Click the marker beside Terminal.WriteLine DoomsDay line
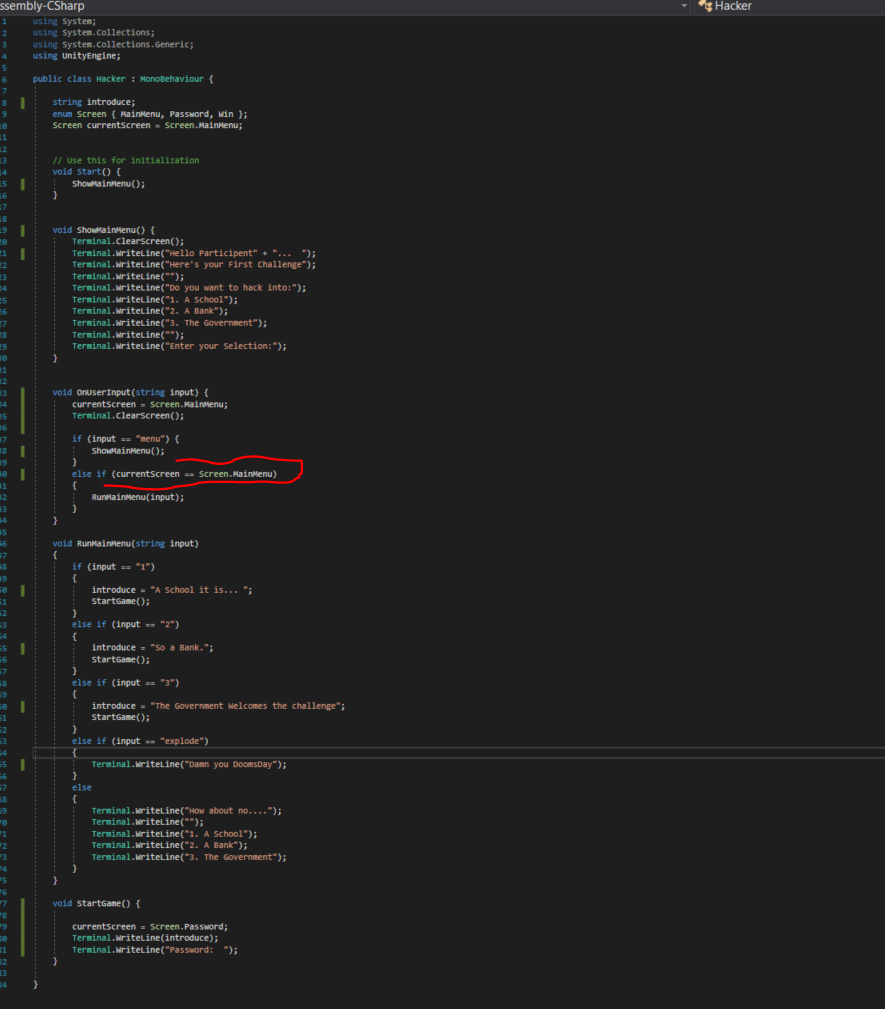The height and width of the screenshot is (1009, 885). pyautogui.click(x=20, y=763)
